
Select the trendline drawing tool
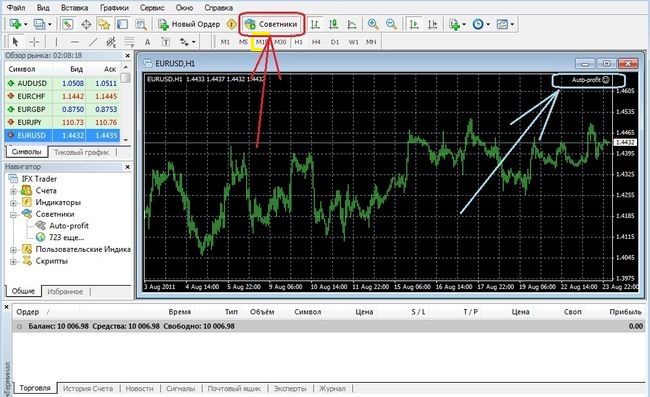pos(93,42)
